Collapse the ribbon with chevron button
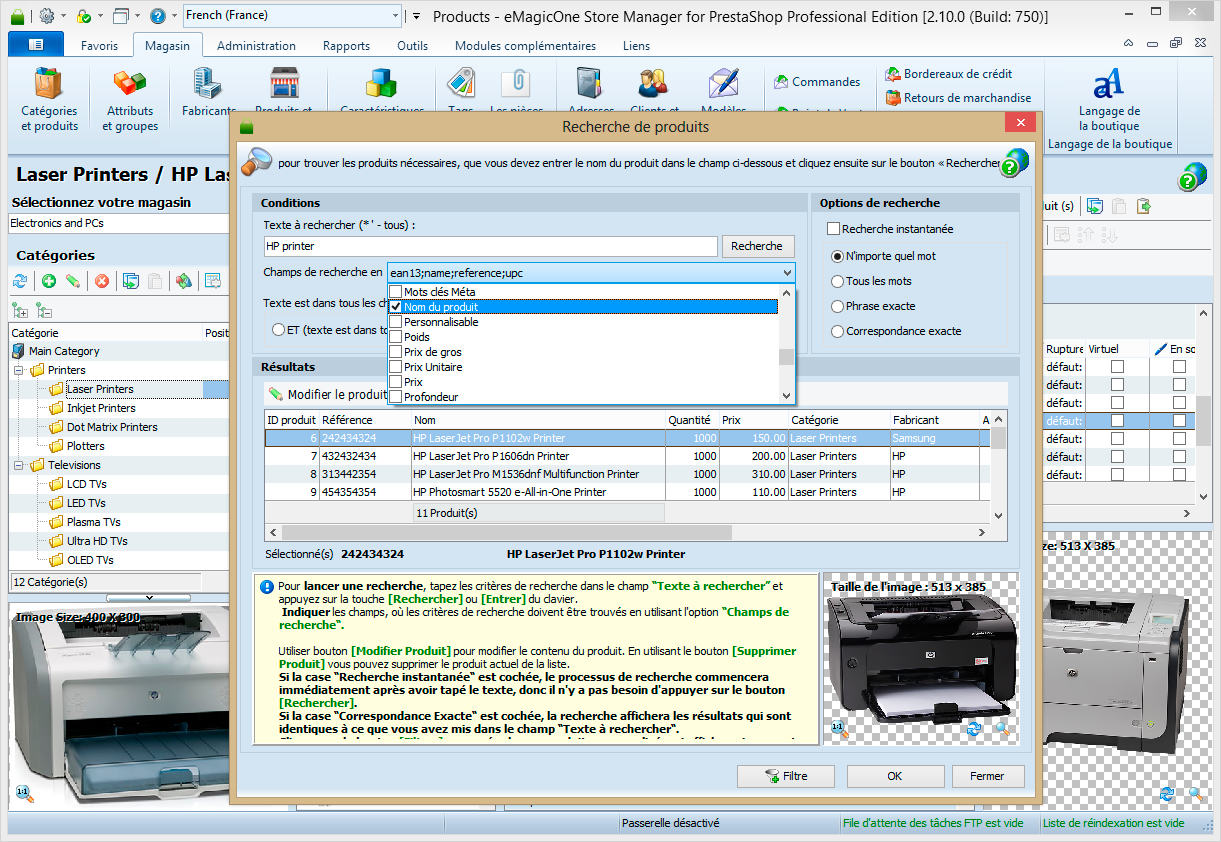The width and height of the screenshot is (1221, 842). click(x=1128, y=45)
